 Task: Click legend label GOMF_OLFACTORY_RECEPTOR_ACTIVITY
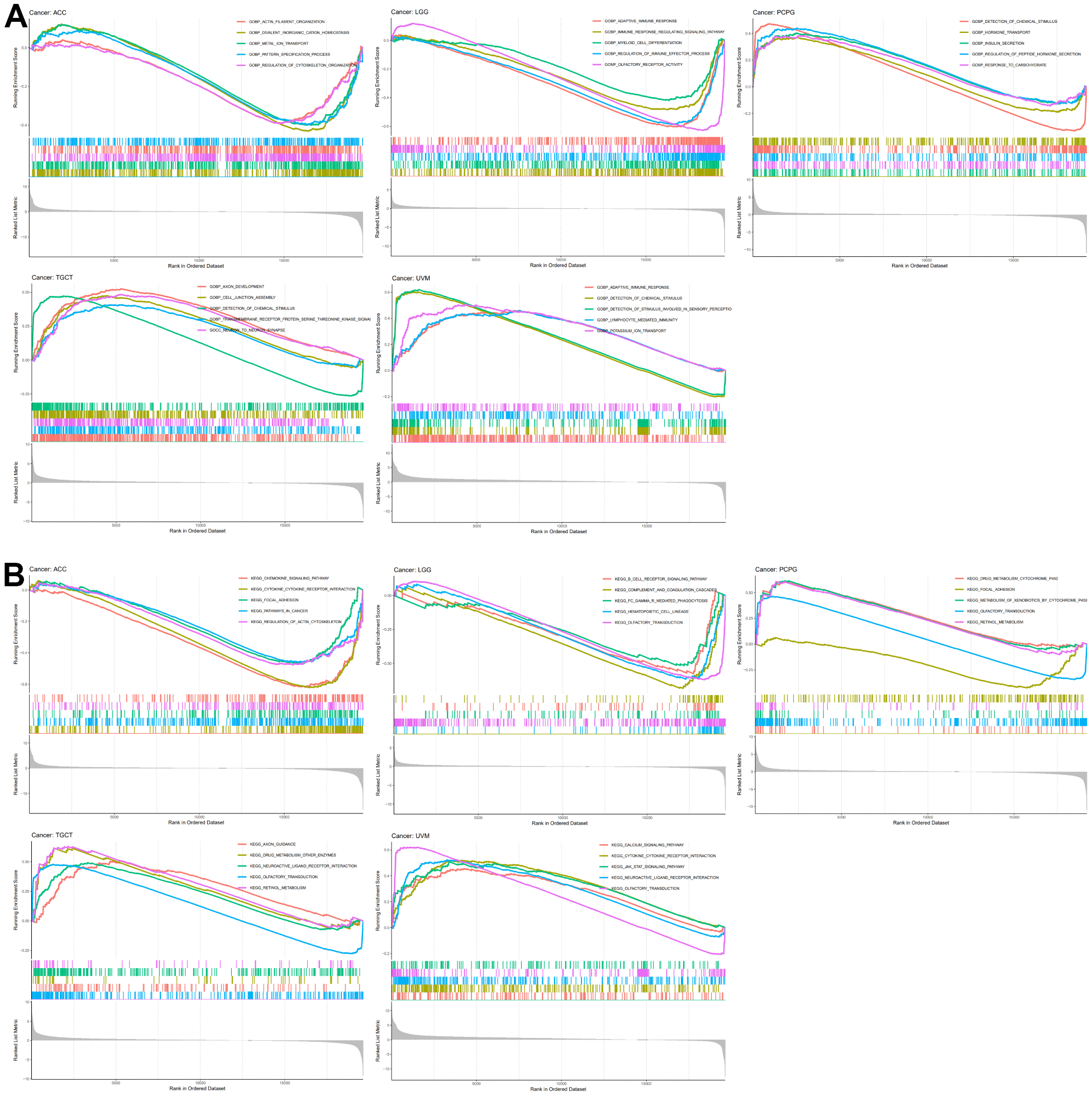pos(643,64)
